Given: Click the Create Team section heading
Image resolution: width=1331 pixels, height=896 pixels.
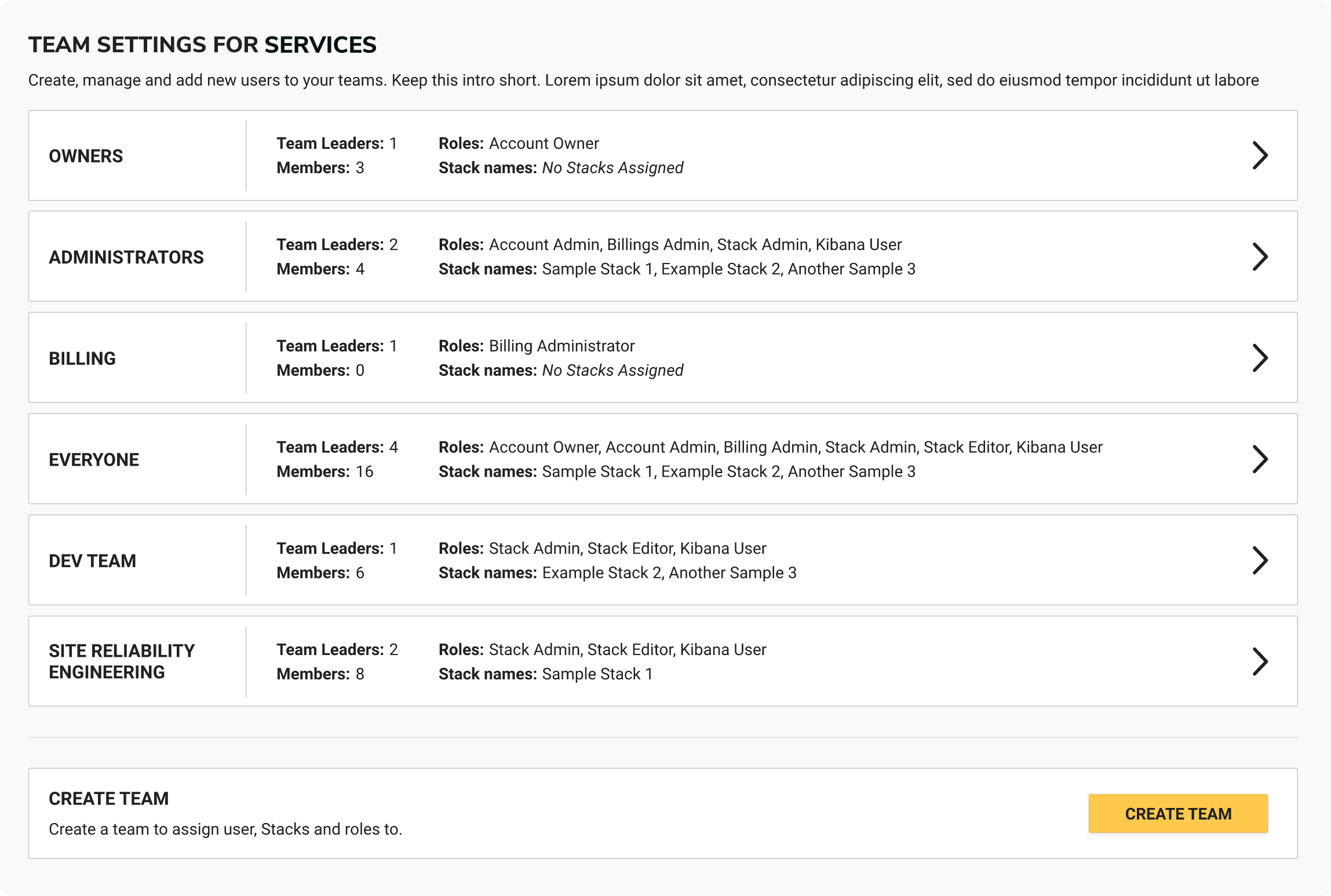Looking at the screenshot, I should click(109, 799).
